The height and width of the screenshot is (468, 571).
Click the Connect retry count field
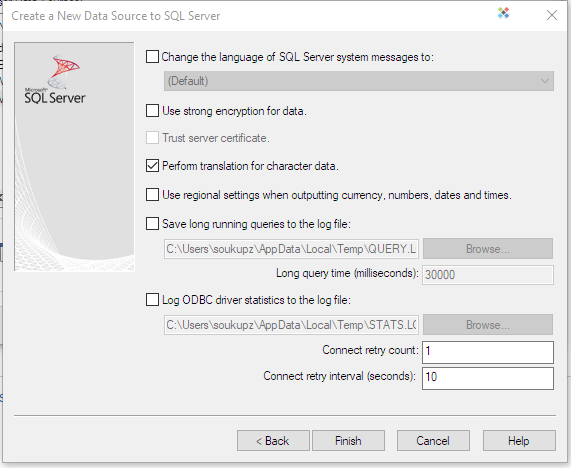(488, 352)
